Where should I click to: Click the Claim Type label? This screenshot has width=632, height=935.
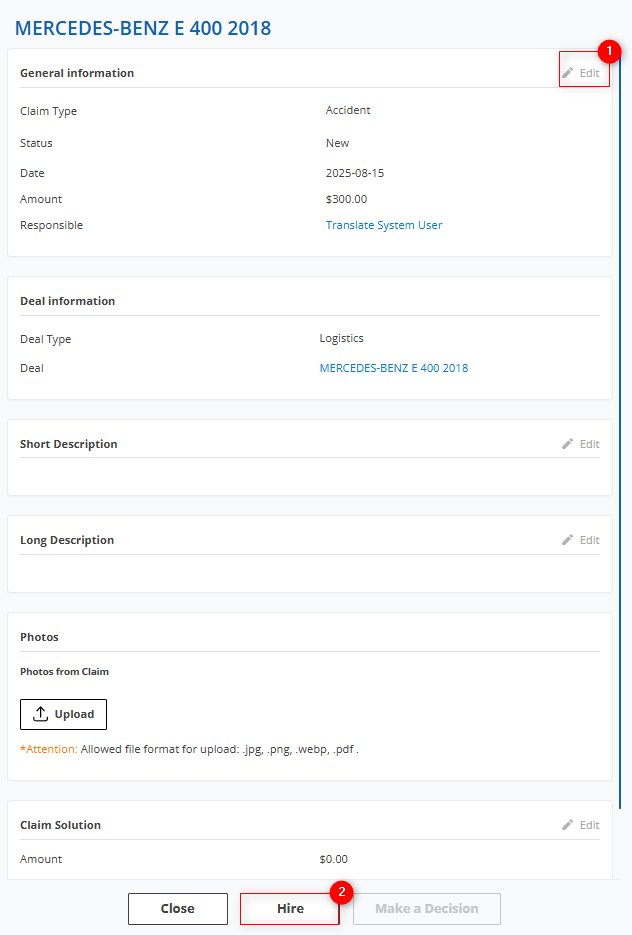[48, 112]
